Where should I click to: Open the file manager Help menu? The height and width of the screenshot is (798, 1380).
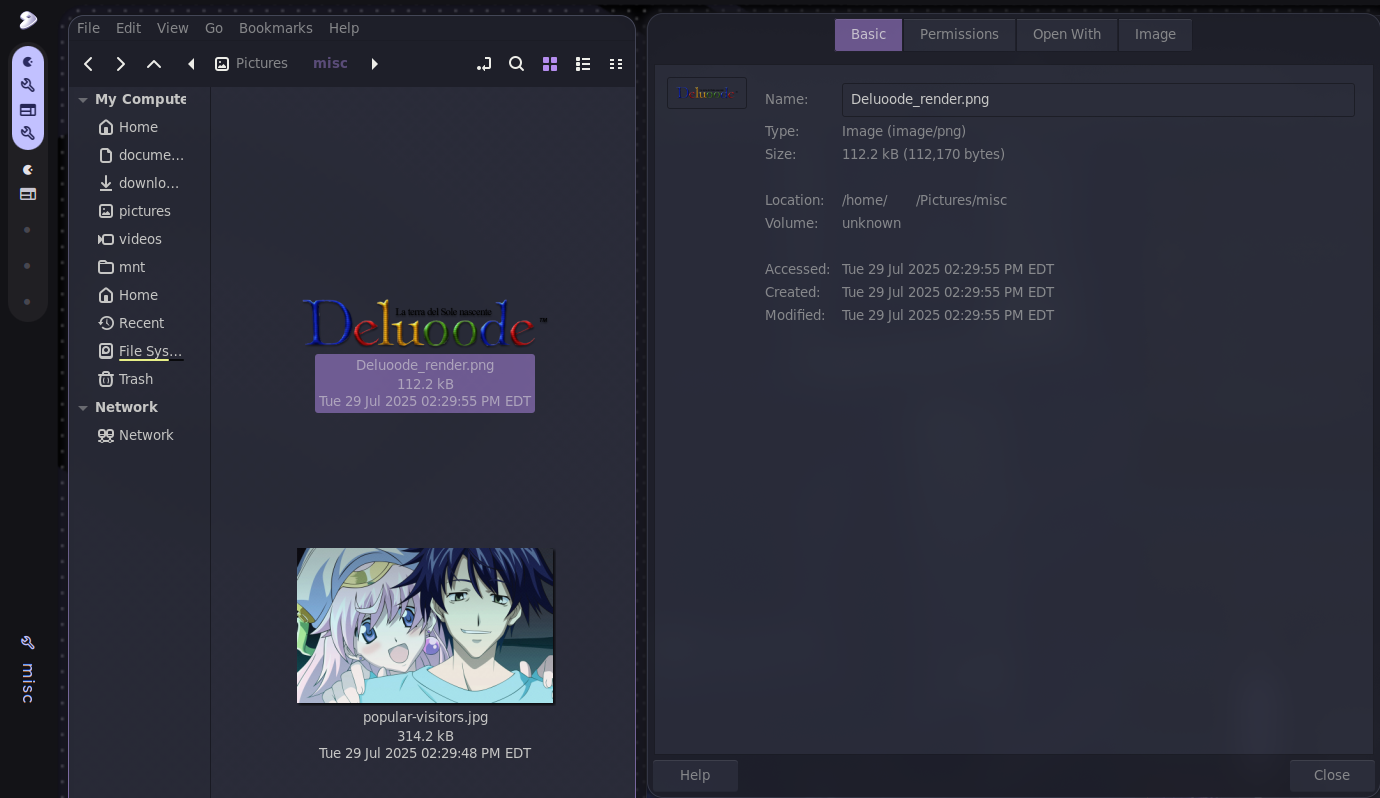click(344, 28)
